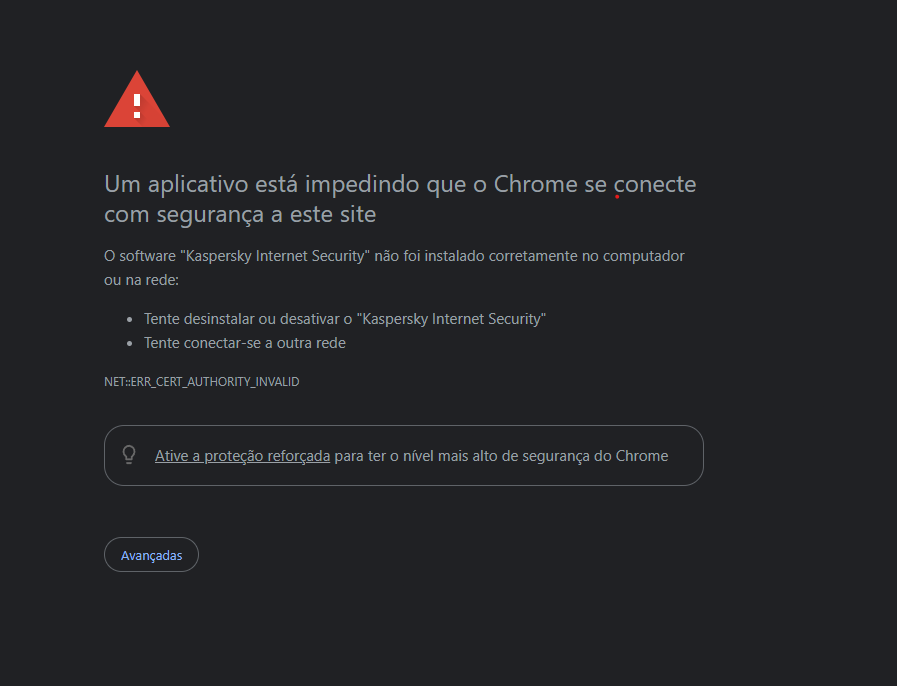Click the white exclamation mark inside the triangle
This screenshot has width=897, height=686.
(x=137, y=106)
